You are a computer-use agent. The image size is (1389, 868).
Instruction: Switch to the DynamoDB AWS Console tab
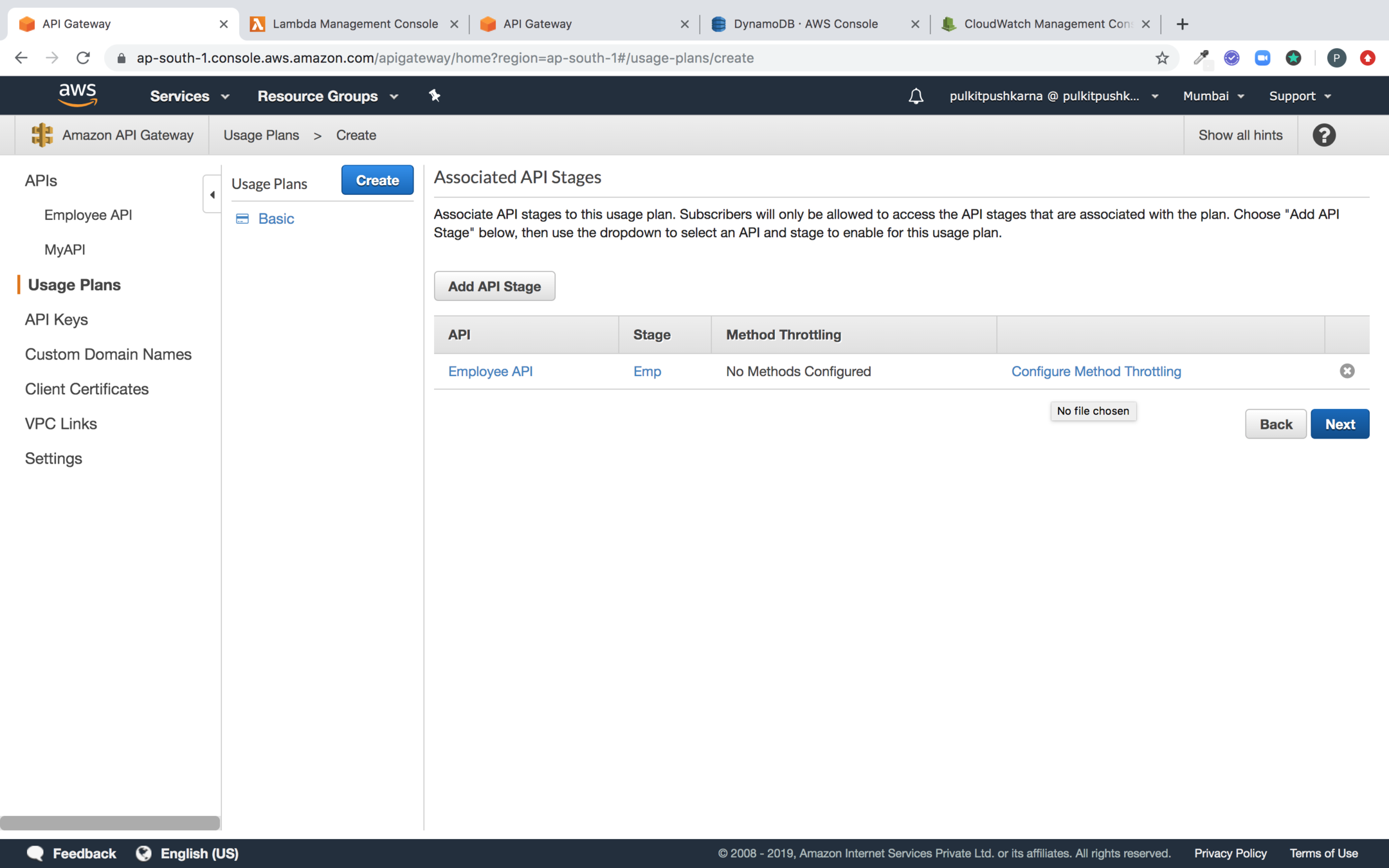pos(805,24)
